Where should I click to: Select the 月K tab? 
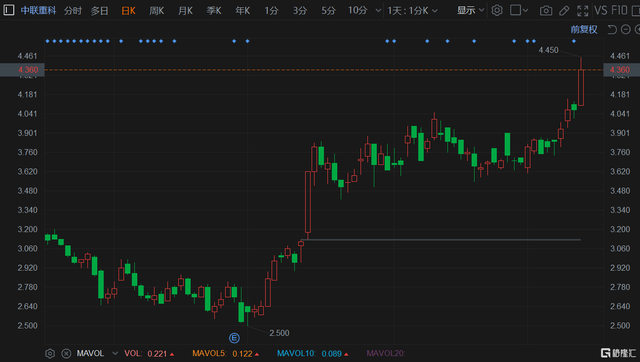pyautogui.click(x=185, y=11)
